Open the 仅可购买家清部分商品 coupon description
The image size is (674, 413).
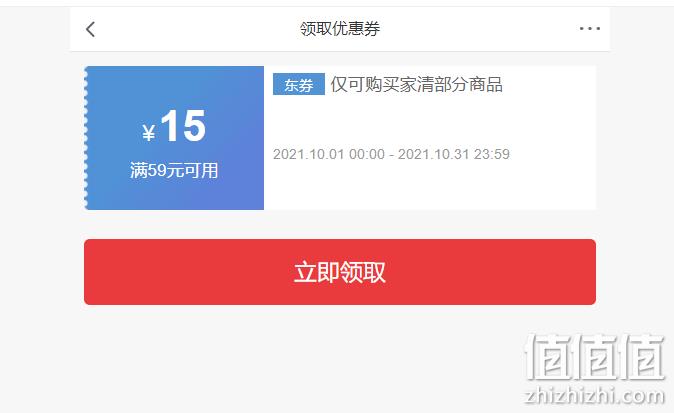click(416, 84)
